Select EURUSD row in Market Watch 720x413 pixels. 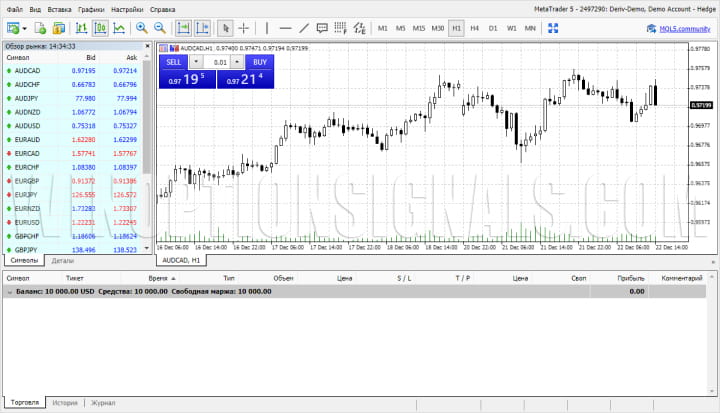point(73,222)
